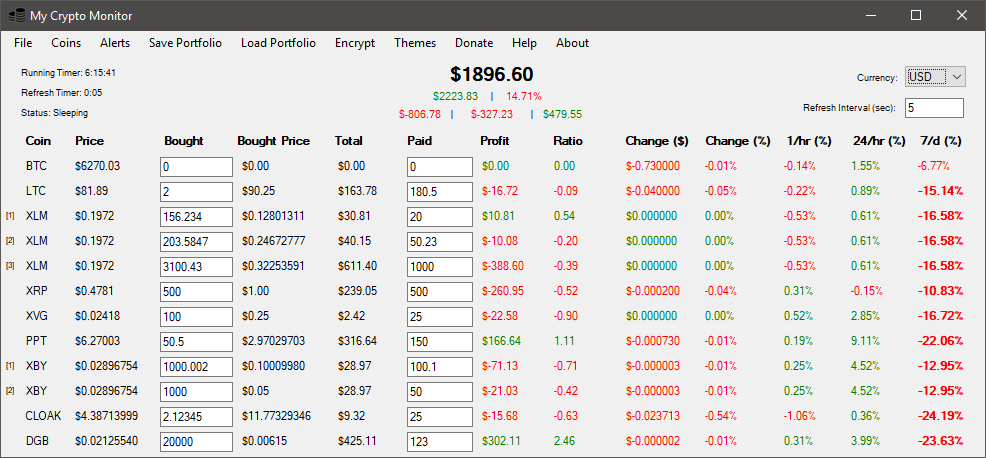Click the XRP Bought field

(196, 292)
